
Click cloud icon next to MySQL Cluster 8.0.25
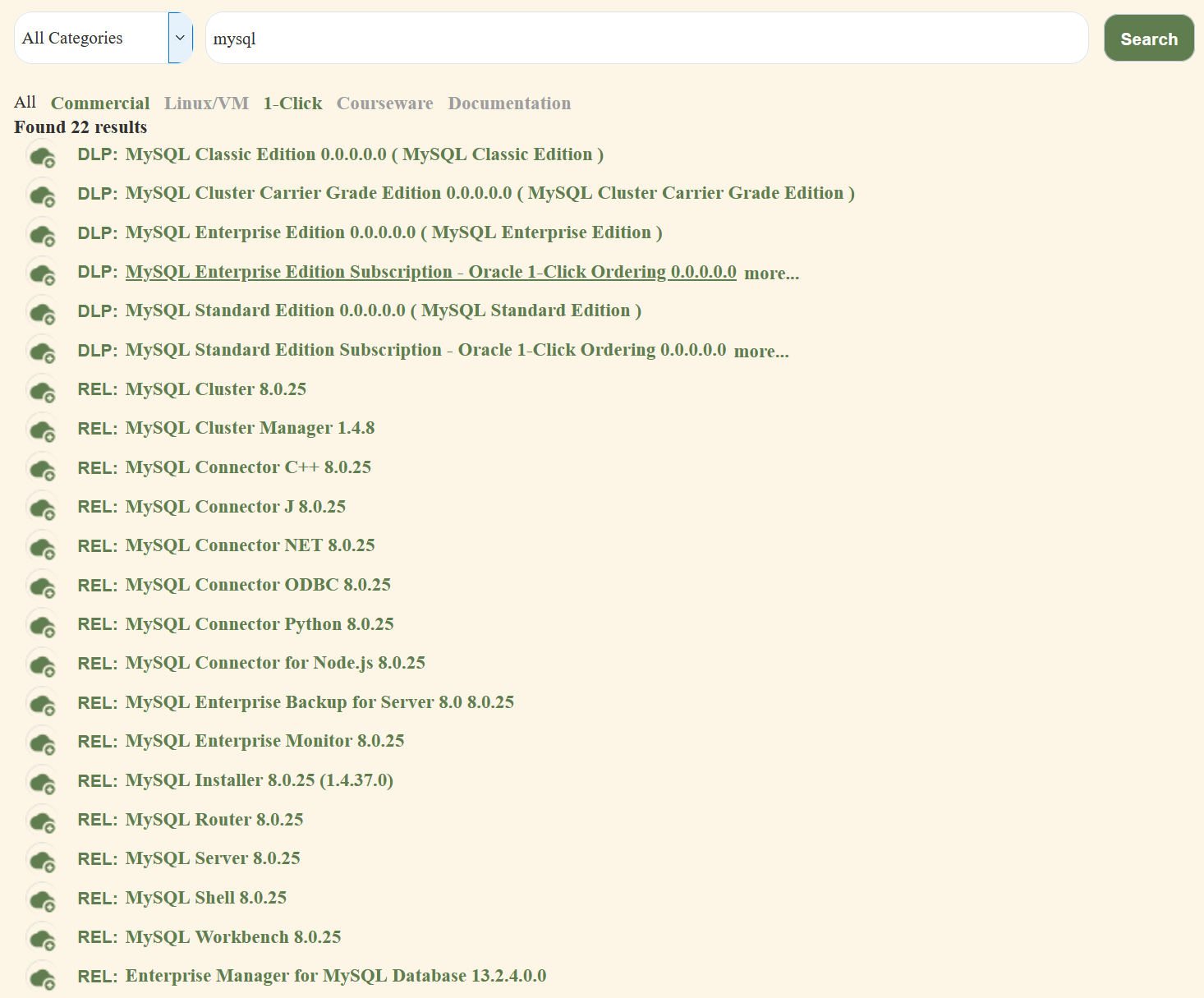(x=42, y=390)
